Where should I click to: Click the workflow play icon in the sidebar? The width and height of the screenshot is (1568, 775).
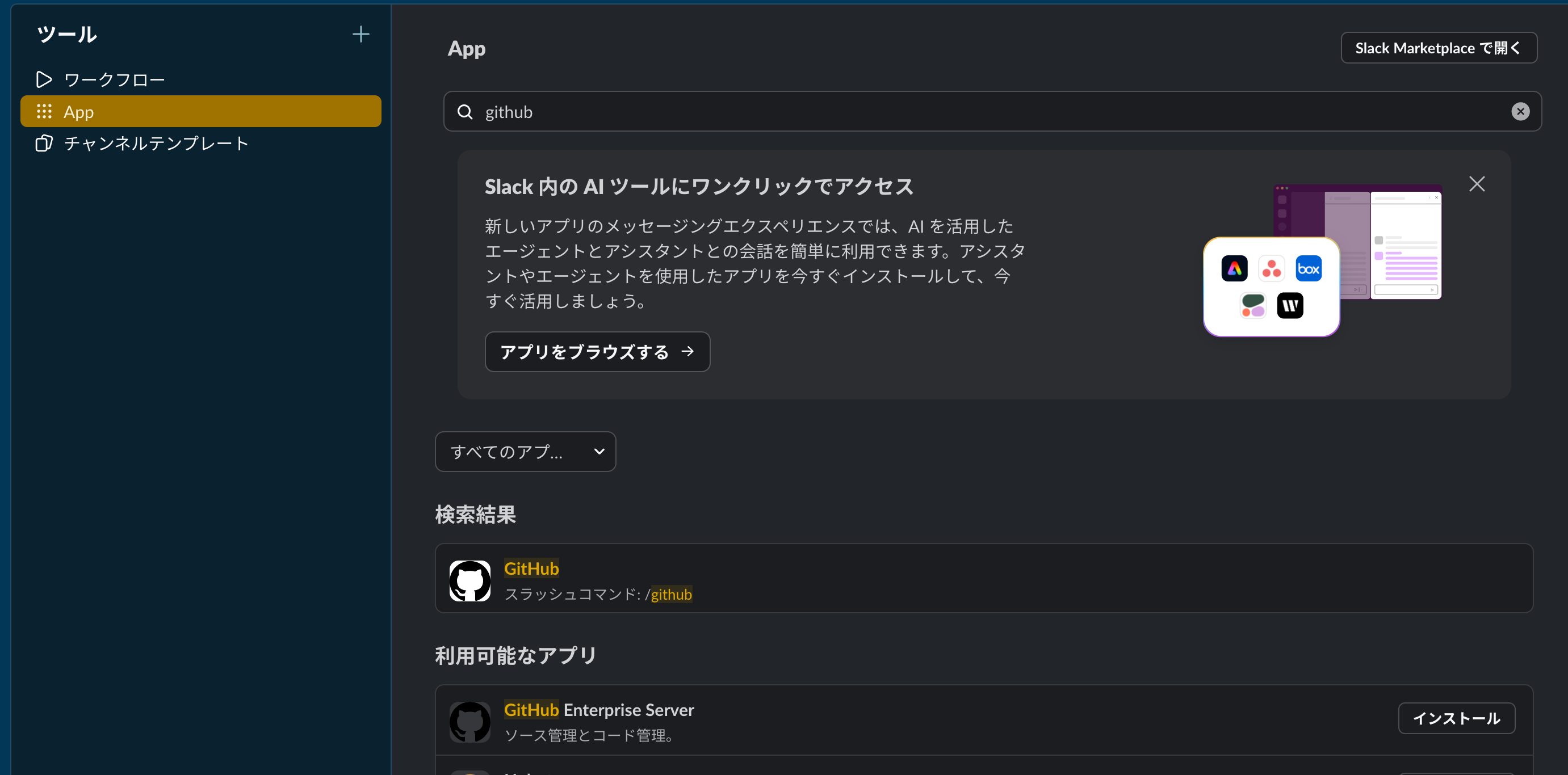point(43,79)
